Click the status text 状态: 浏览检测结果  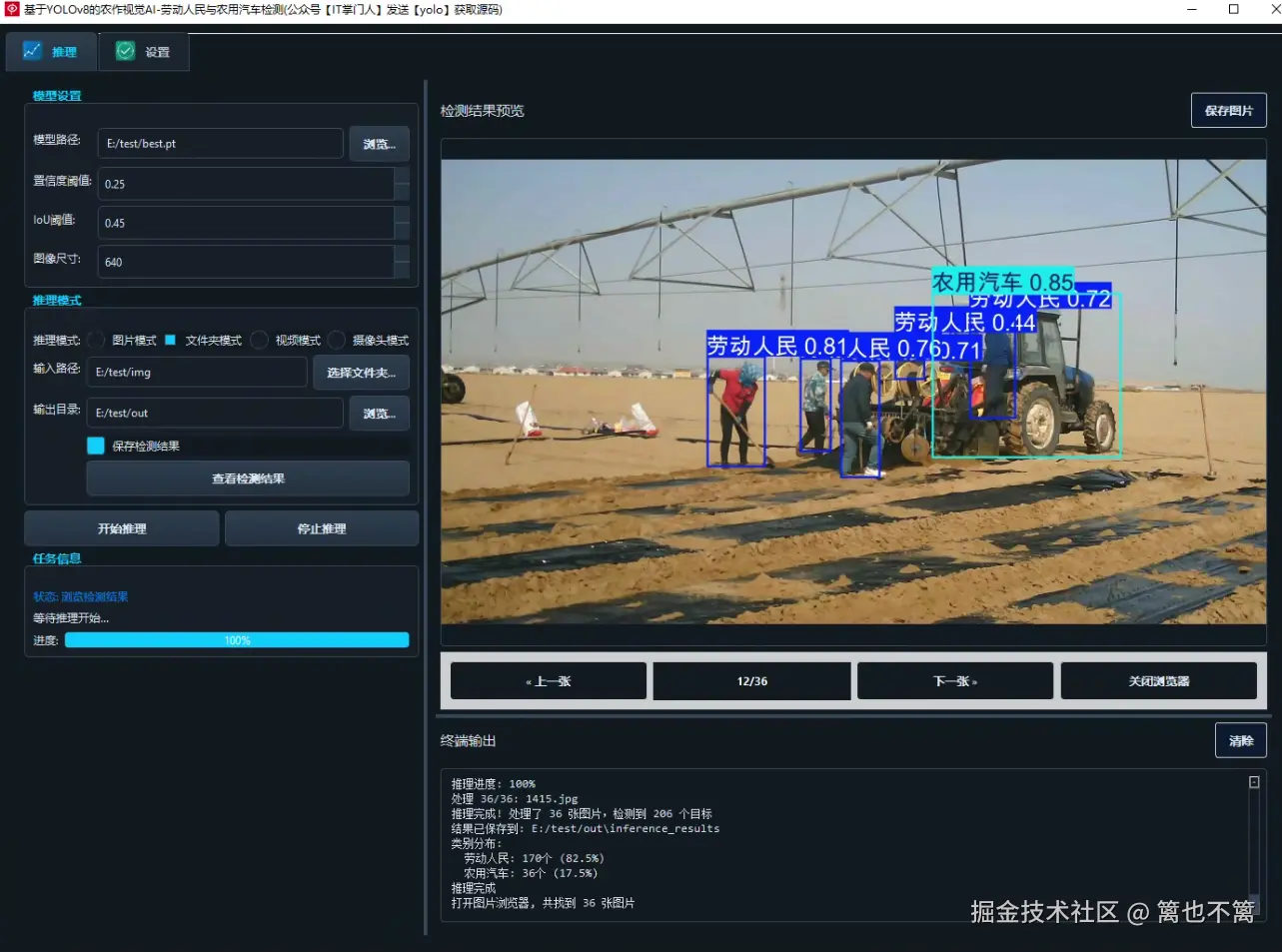click(x=81, y=596)
